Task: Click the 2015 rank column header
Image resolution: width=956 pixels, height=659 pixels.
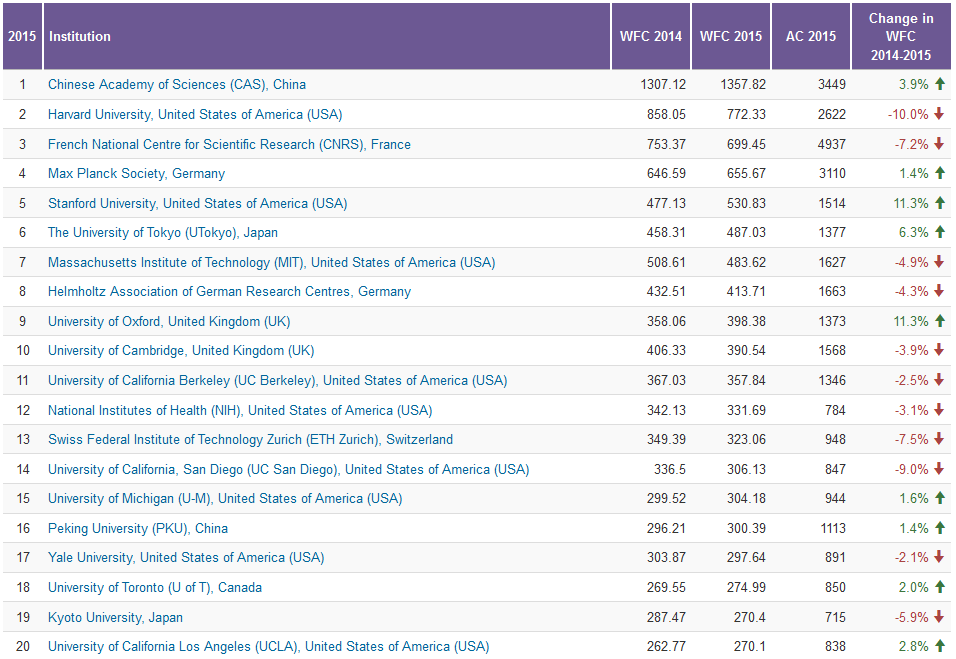Action: (22, 37)
